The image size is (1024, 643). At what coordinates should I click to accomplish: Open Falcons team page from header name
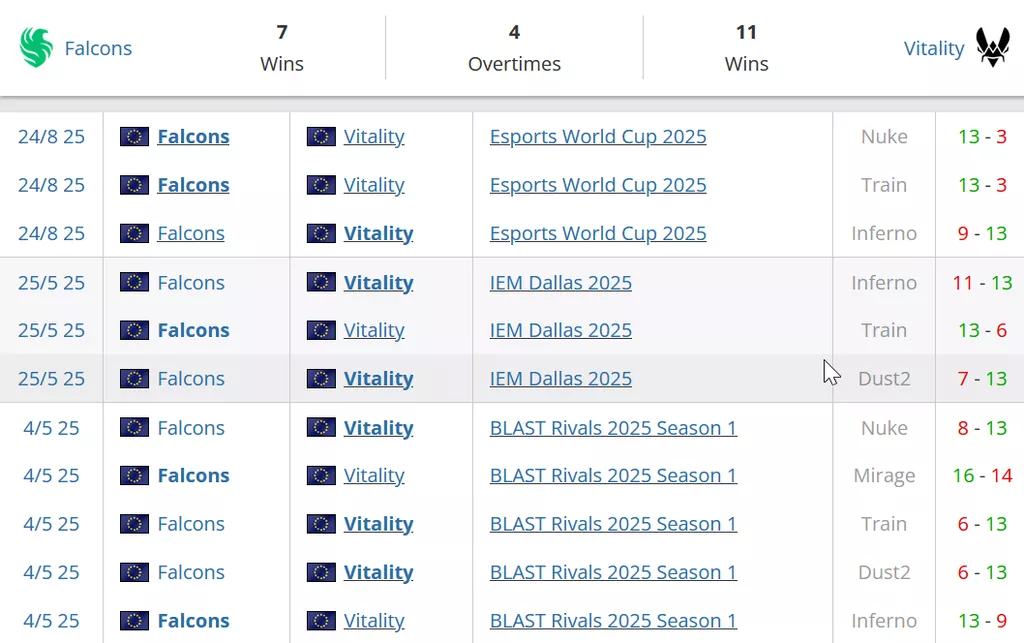click(x=98, y=48)
